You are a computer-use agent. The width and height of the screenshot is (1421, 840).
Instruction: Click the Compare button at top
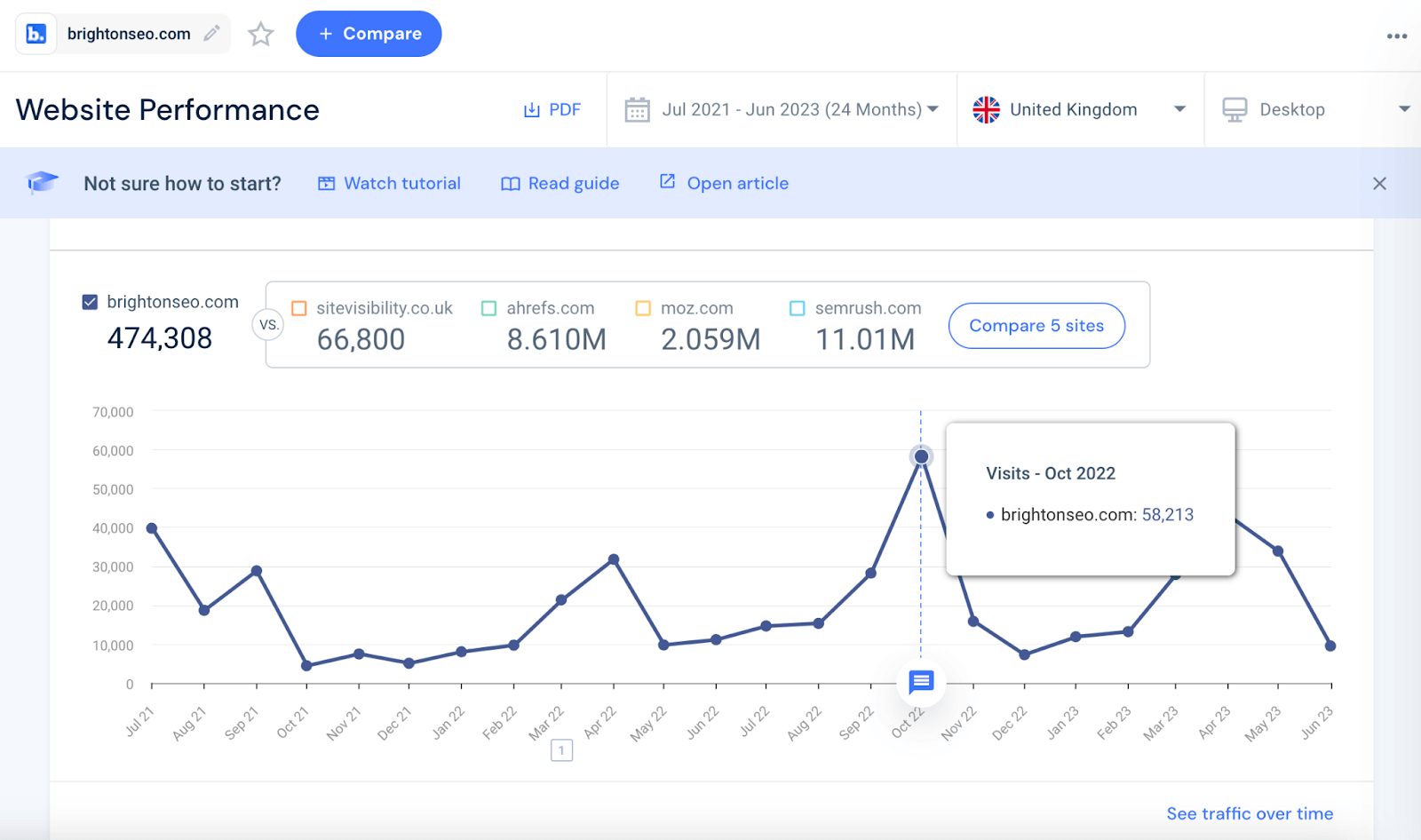click(x=369, y=34)
